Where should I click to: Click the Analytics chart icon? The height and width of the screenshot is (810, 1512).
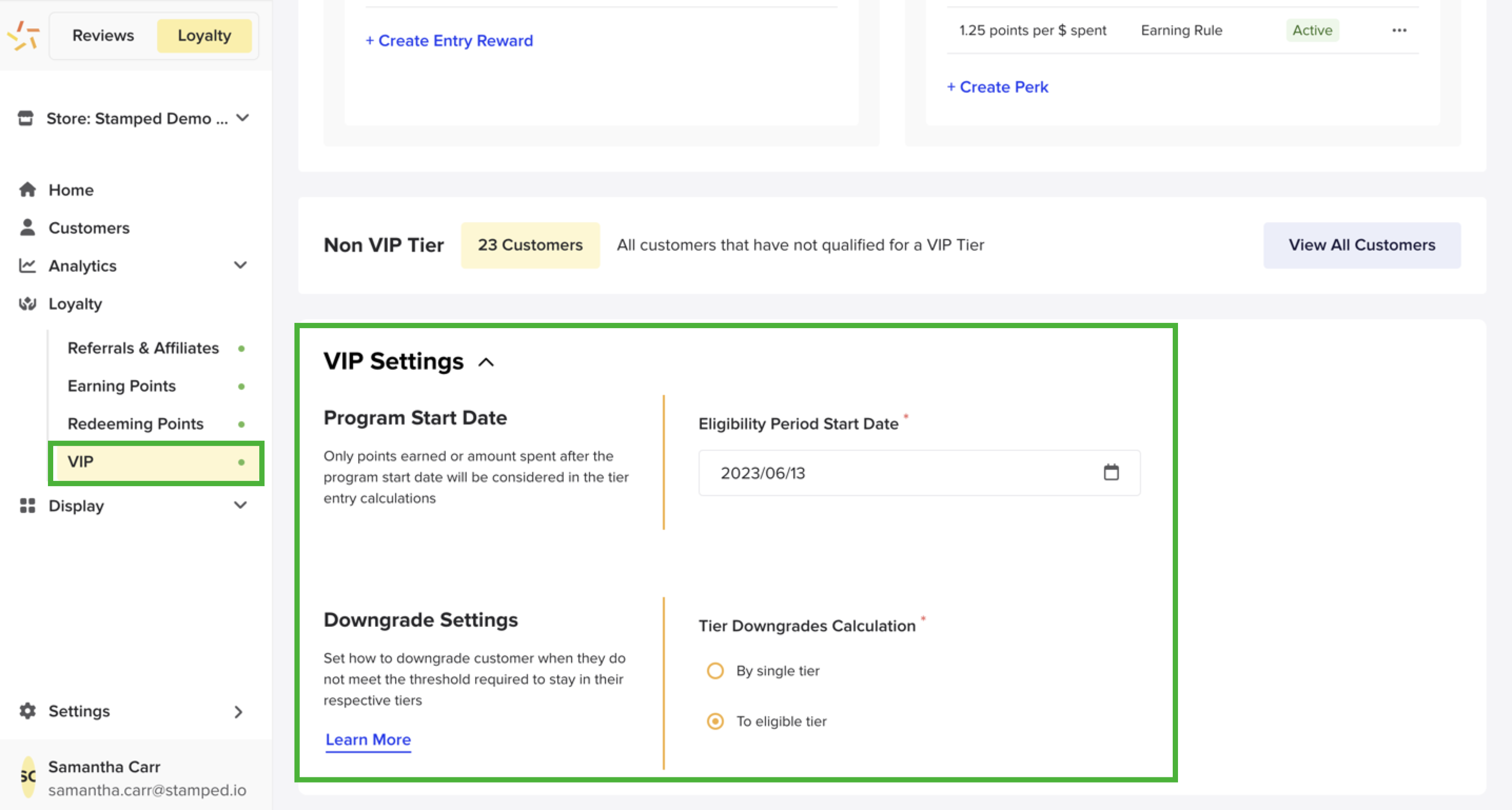pyautogui.click(x=27, y=265)
